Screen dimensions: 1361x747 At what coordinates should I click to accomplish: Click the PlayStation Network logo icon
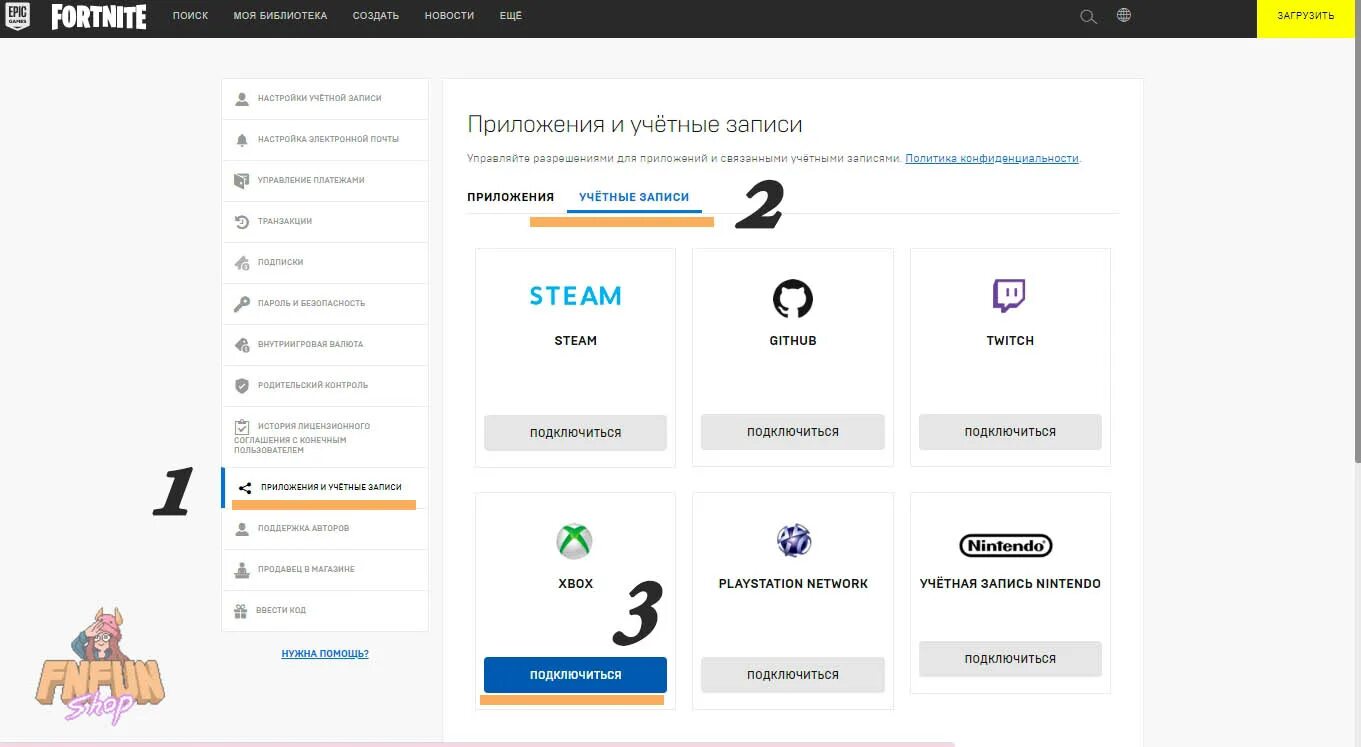tap(794, 541)
